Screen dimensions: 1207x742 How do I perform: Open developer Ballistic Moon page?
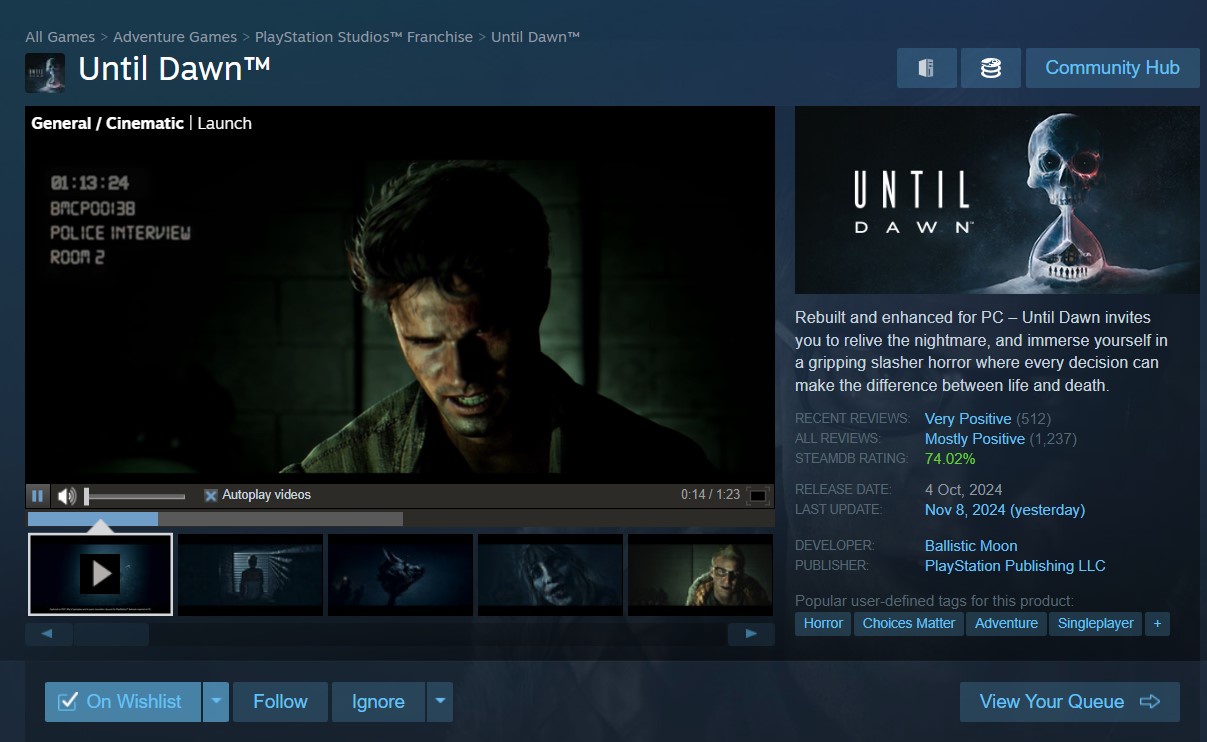[971, 546]
